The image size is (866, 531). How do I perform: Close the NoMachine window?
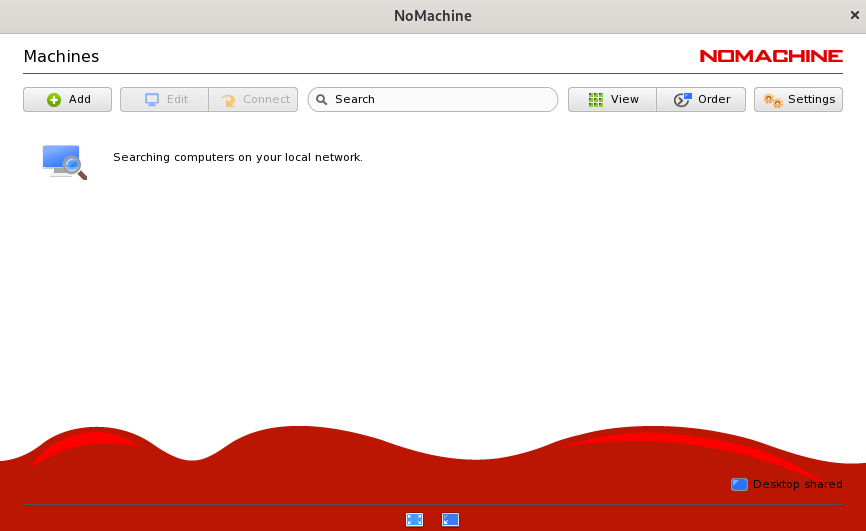coord(854,15)
